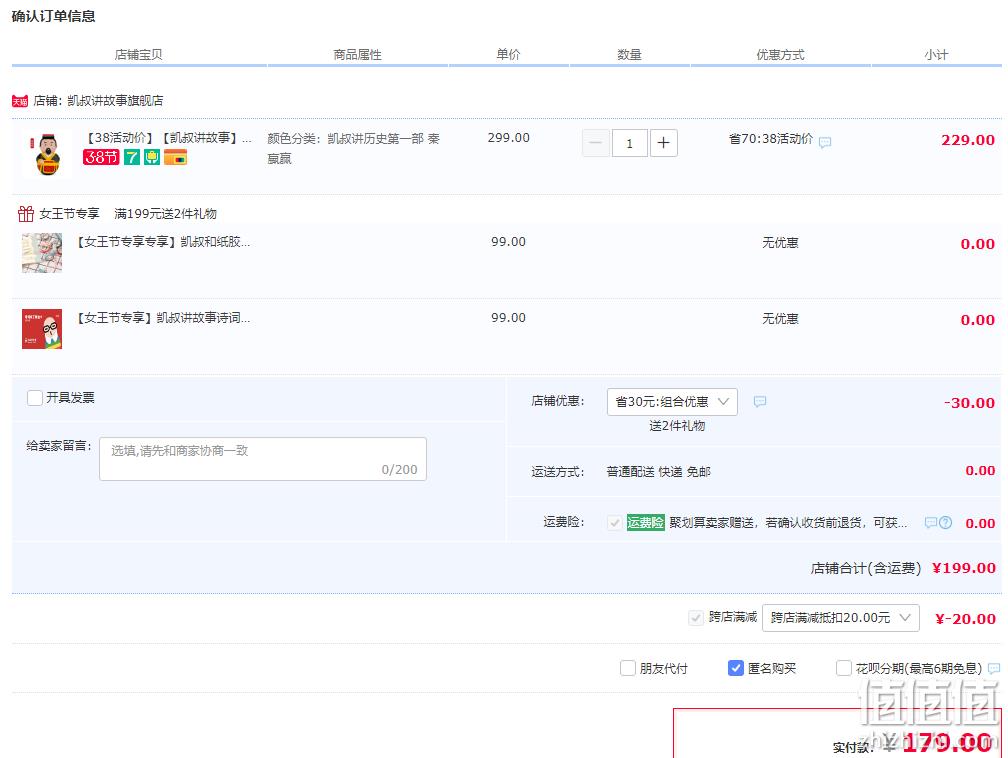
Task: Click the 送2件礼物 text under store discount
Action: coord(677,426)
